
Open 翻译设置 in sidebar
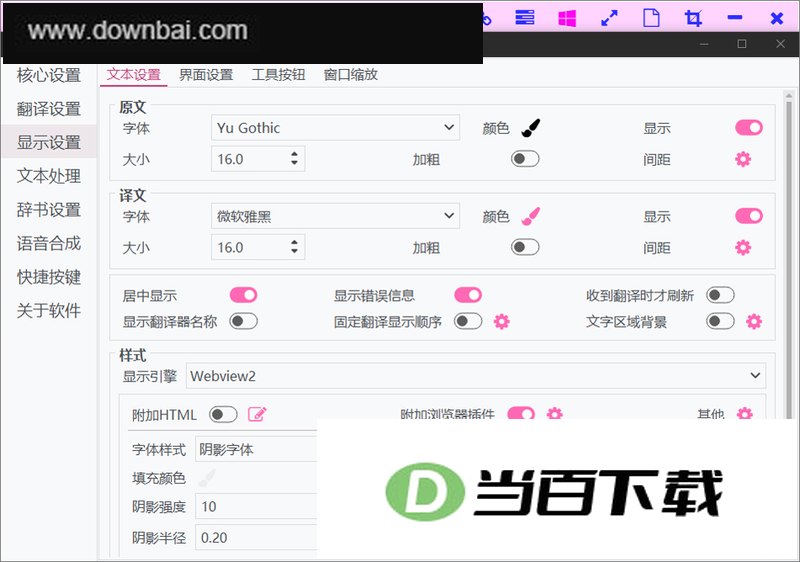click(x=48, y=109)
